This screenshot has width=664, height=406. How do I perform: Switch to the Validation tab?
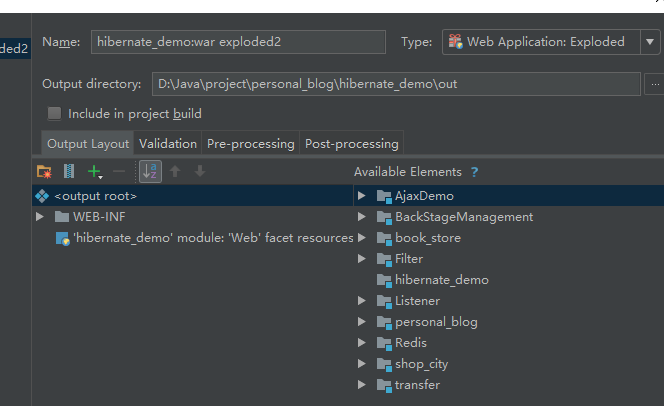(168, 144)
